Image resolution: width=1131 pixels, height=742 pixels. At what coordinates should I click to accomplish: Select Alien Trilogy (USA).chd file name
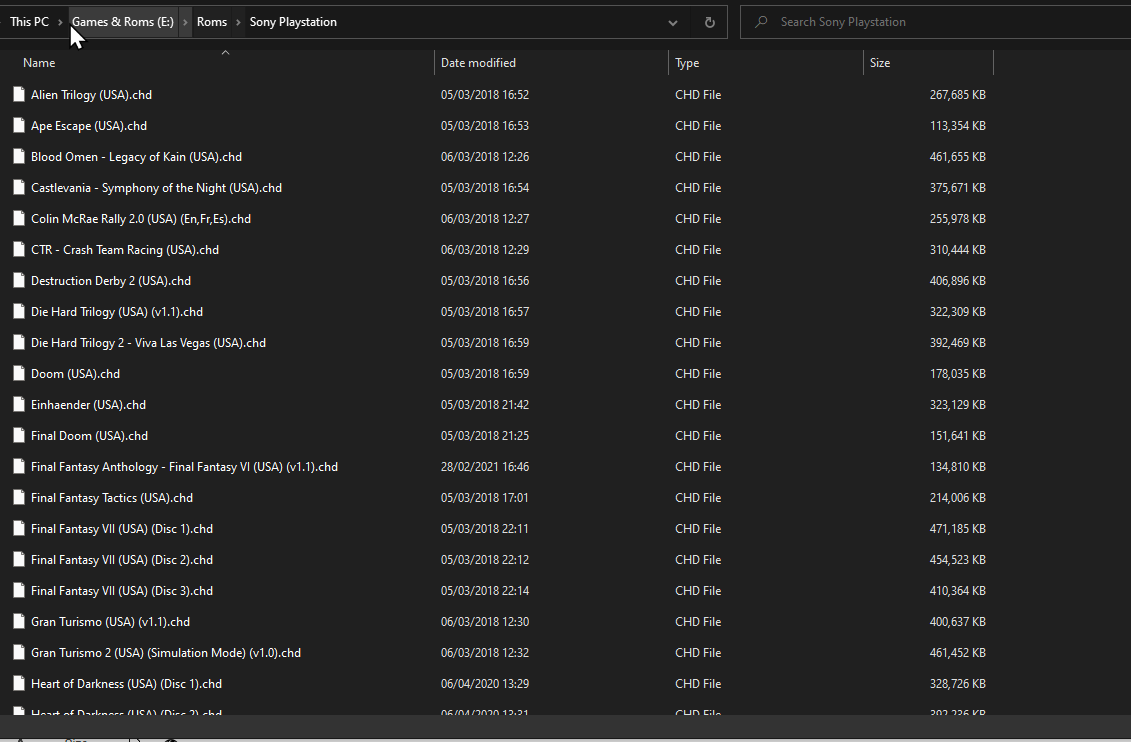coord(92,94)
